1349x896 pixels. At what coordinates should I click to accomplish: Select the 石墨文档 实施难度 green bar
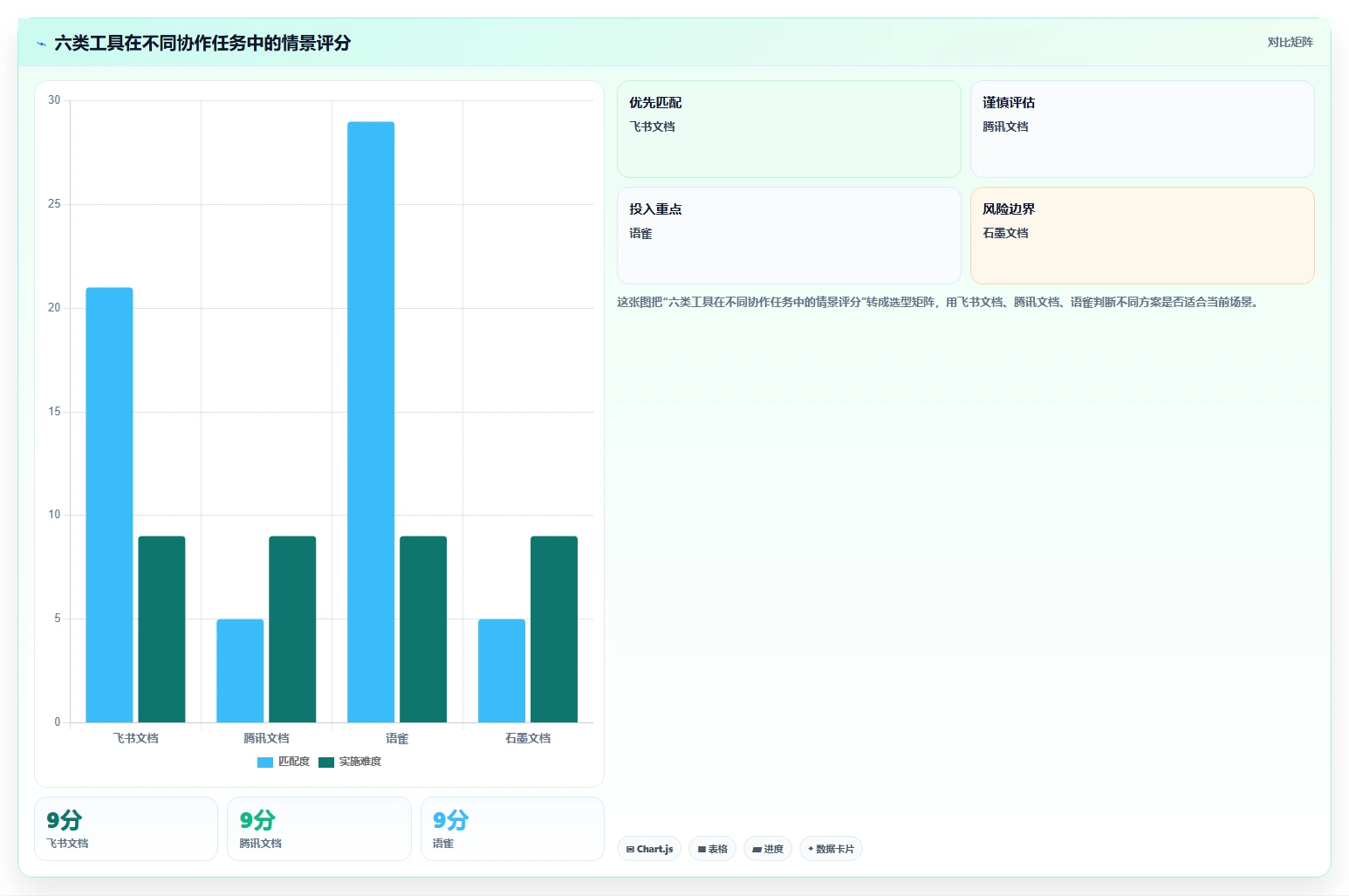click(x=554, y=629)
